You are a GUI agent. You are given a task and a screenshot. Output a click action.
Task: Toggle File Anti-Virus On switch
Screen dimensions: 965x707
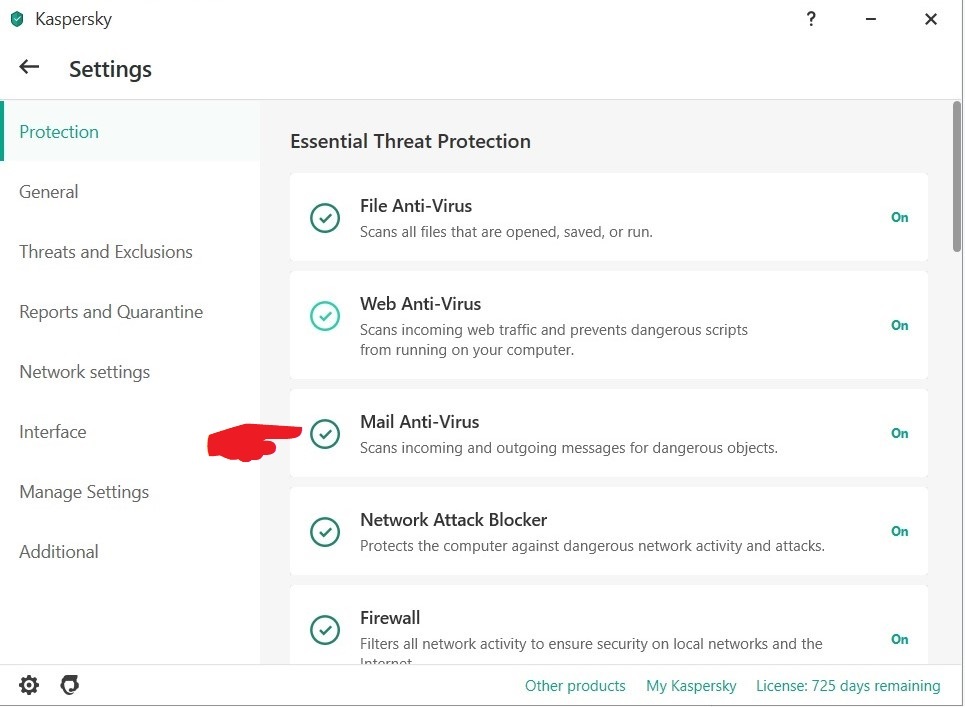(899, 217)
